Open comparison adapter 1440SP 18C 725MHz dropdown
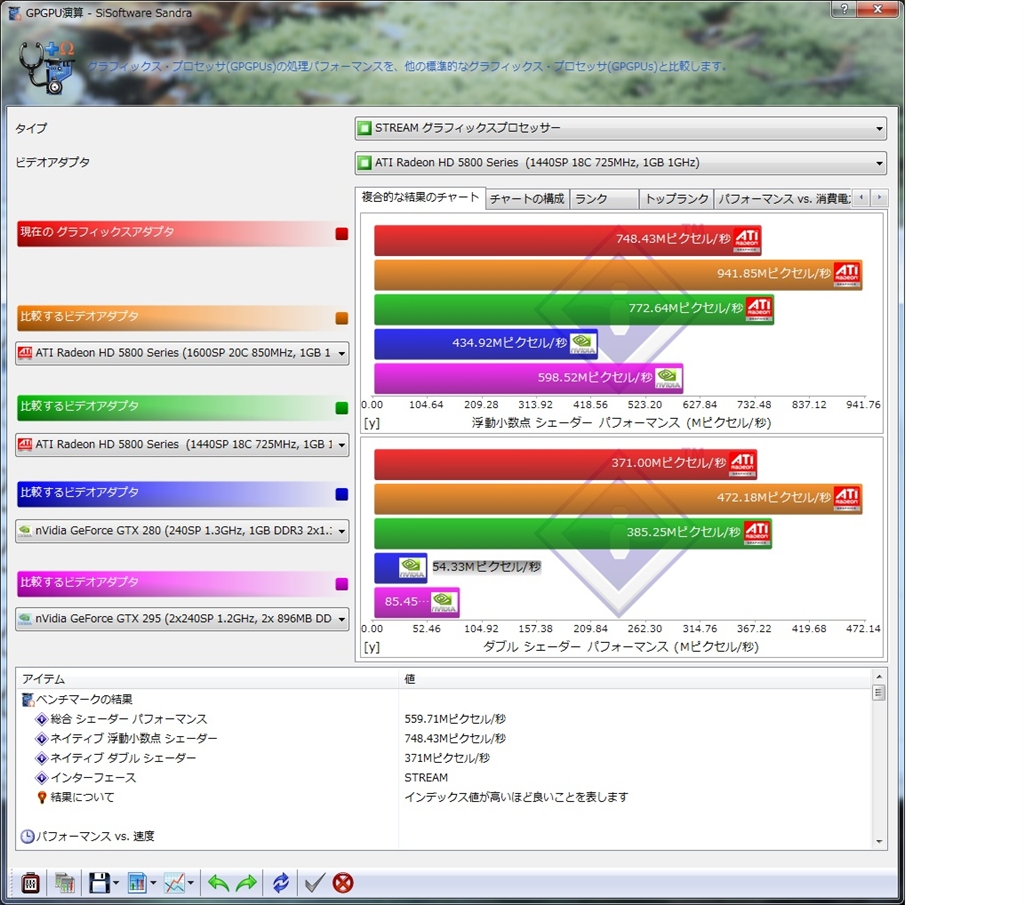1024x905 pixels. tap(182, 445)
